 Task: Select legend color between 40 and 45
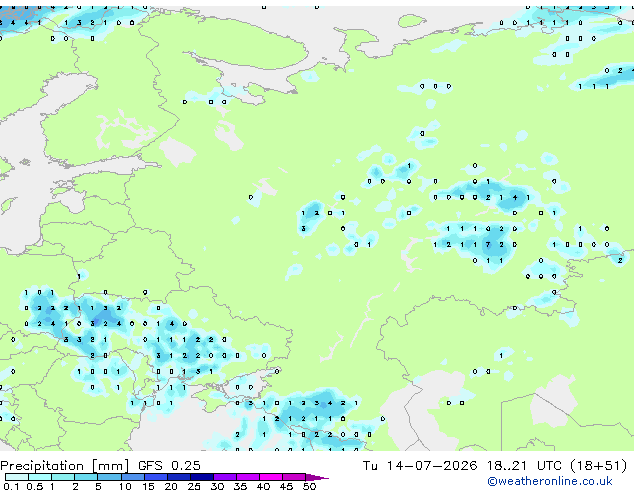(x=271, y=477)
